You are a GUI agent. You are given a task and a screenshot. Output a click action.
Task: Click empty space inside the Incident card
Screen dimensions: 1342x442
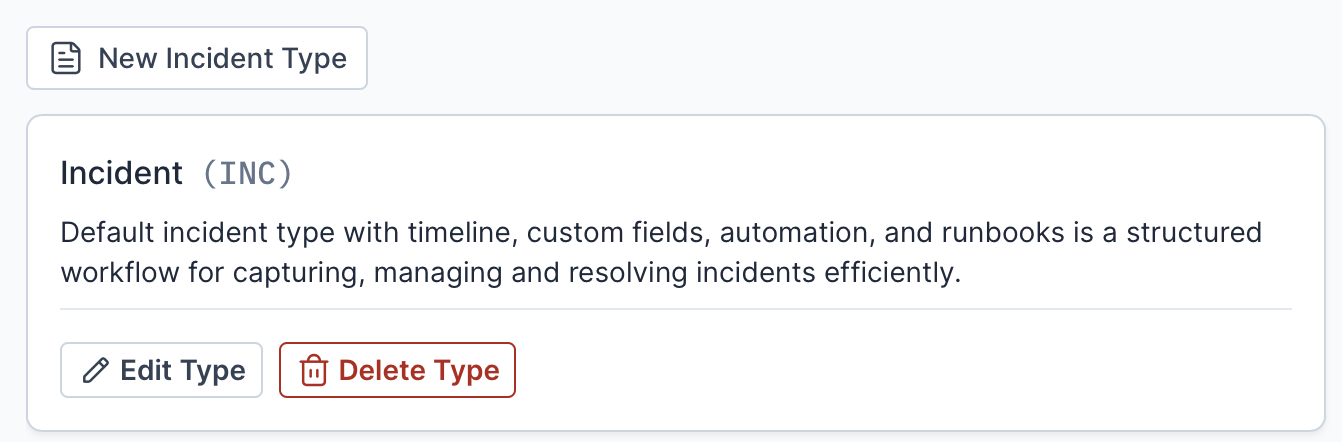pos(900,372)
